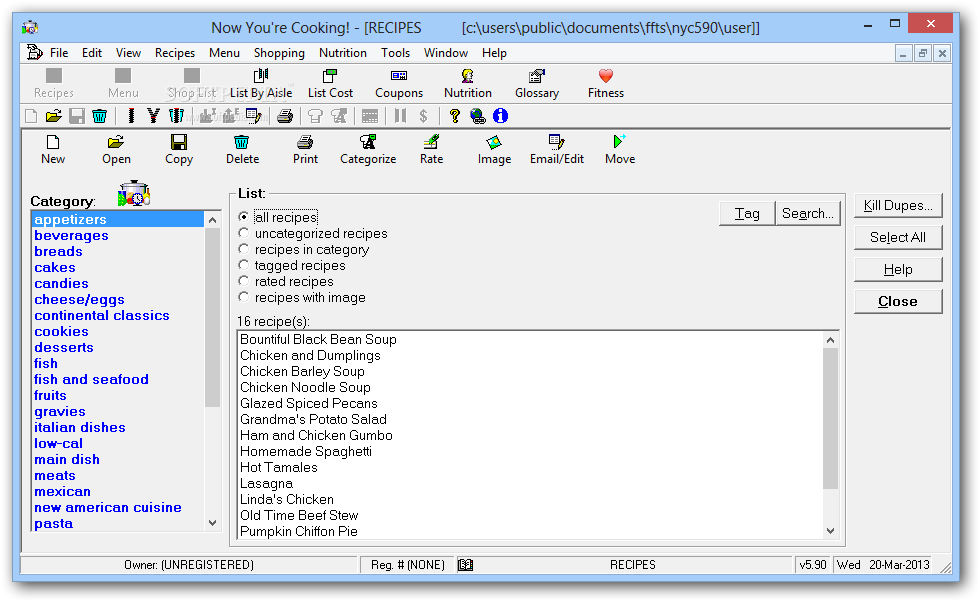This screenshot has height=602, width=980.
Task: Click the Close button on right panel
Action: tap(898, 301)
